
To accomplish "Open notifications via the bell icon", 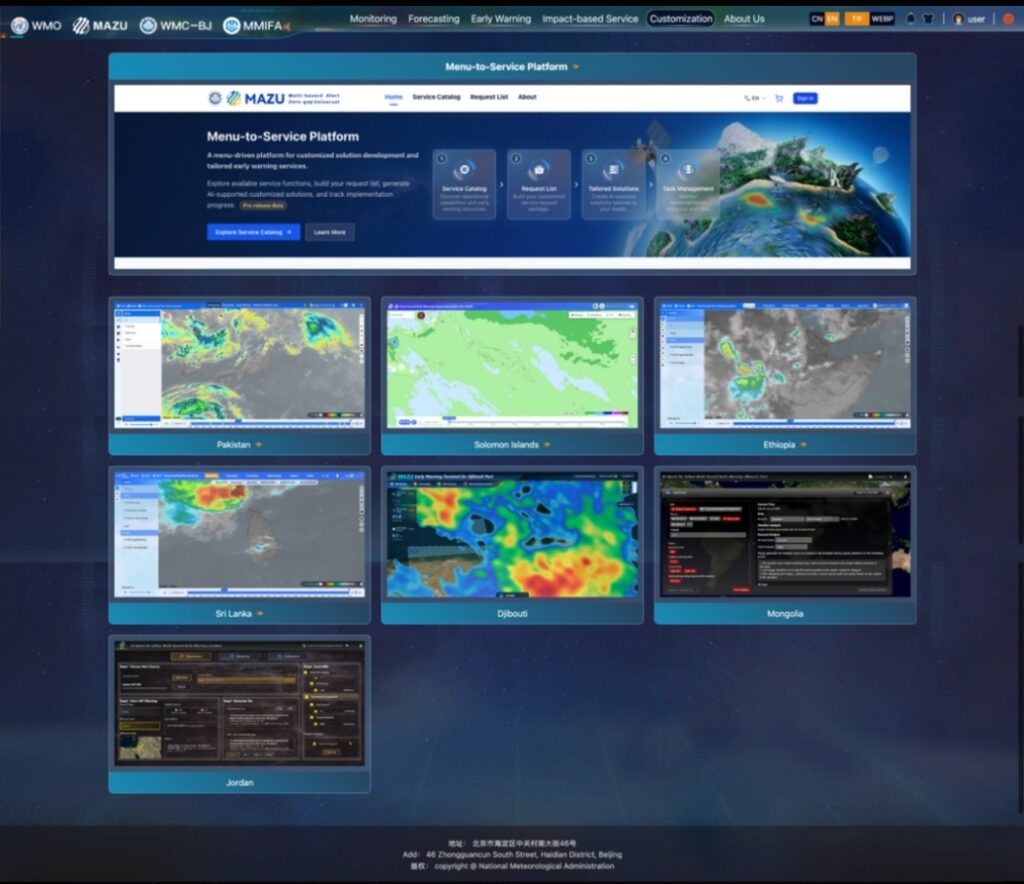I will coord(910,19).
